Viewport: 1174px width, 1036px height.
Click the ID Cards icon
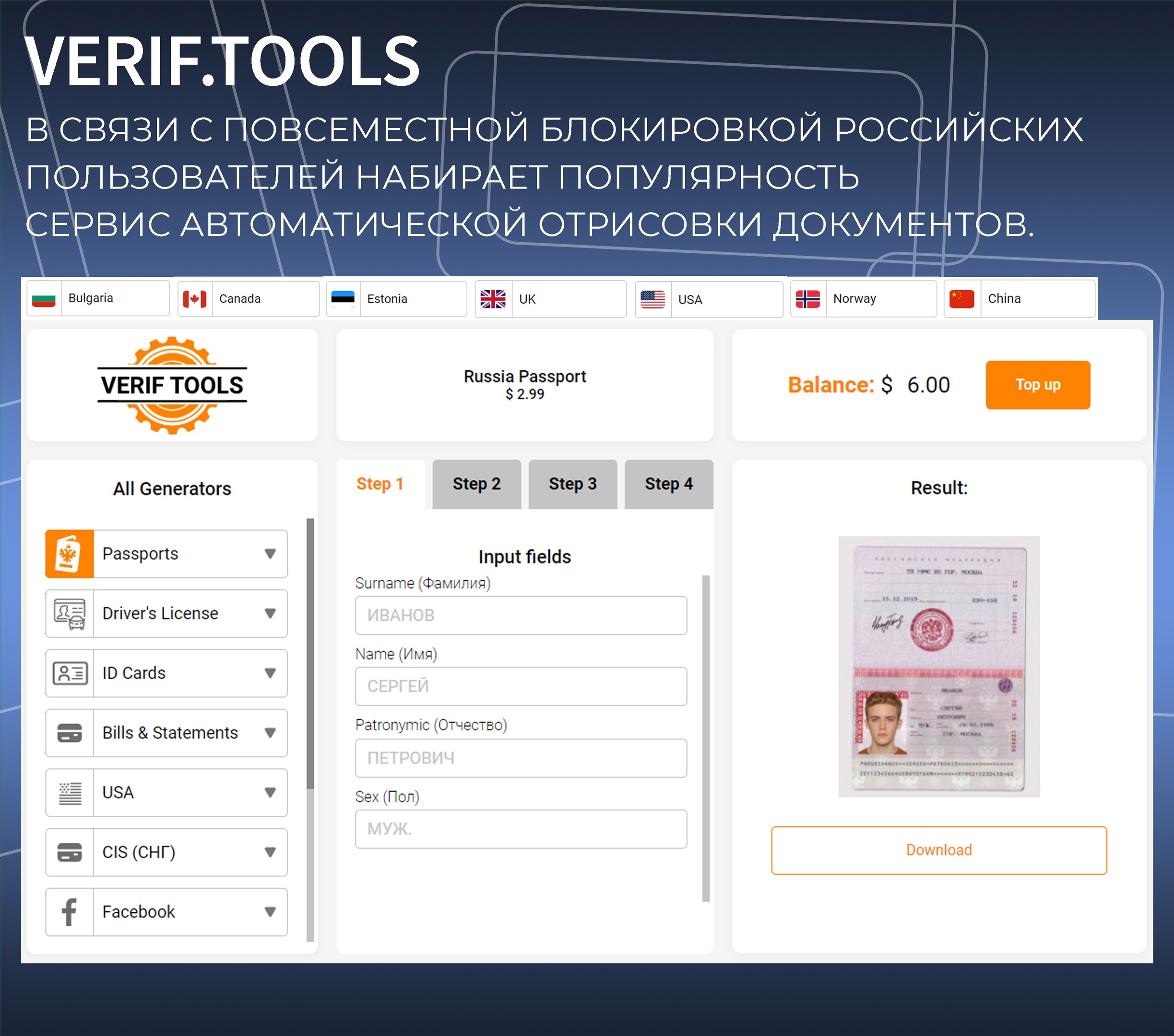click(70, 673)
